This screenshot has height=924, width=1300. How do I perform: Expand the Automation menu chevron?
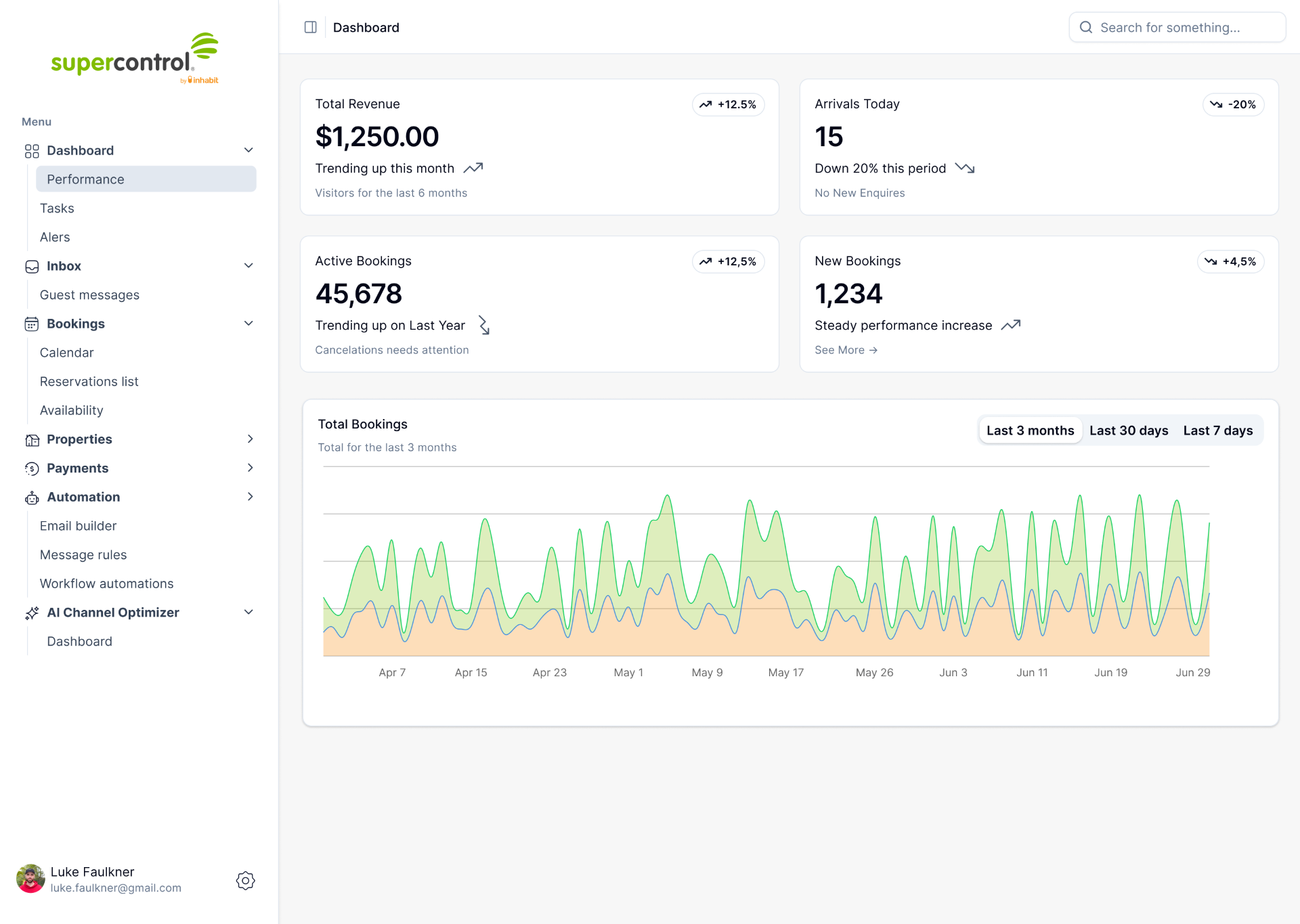[250, 497]
